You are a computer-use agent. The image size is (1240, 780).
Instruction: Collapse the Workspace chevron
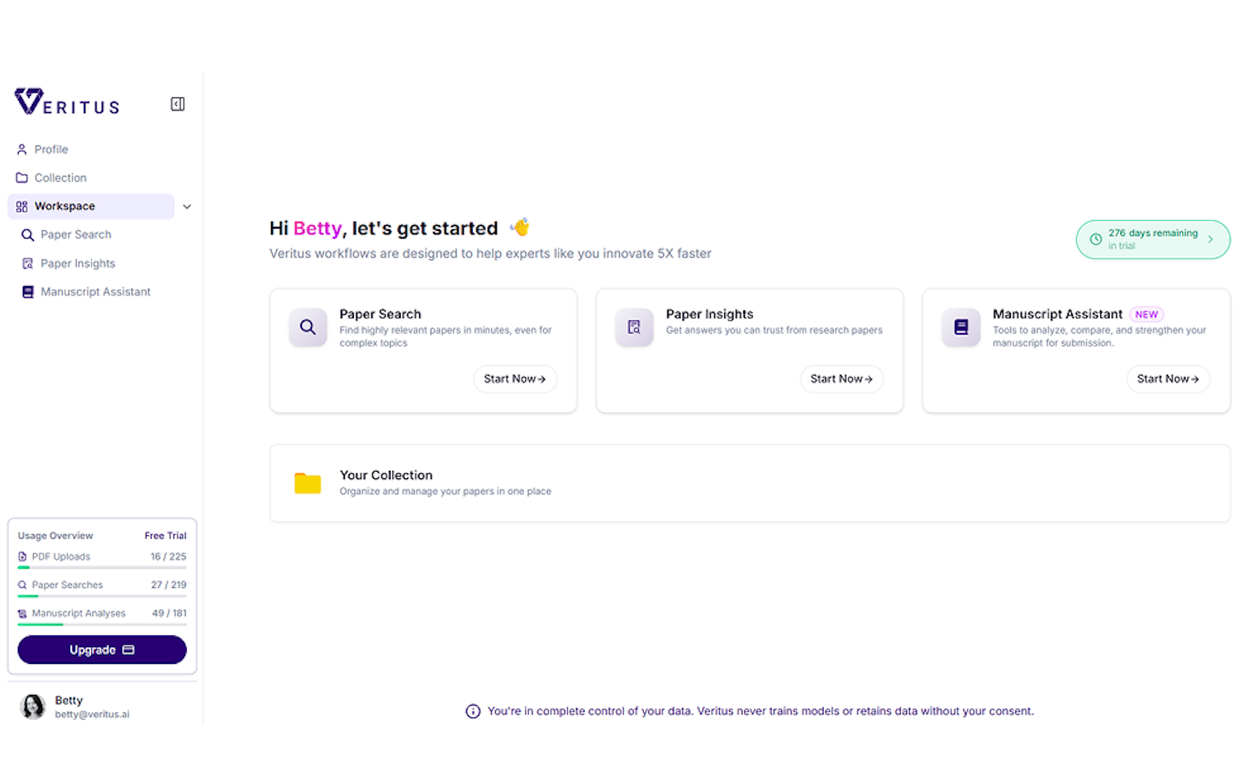(x=187, y=207)
